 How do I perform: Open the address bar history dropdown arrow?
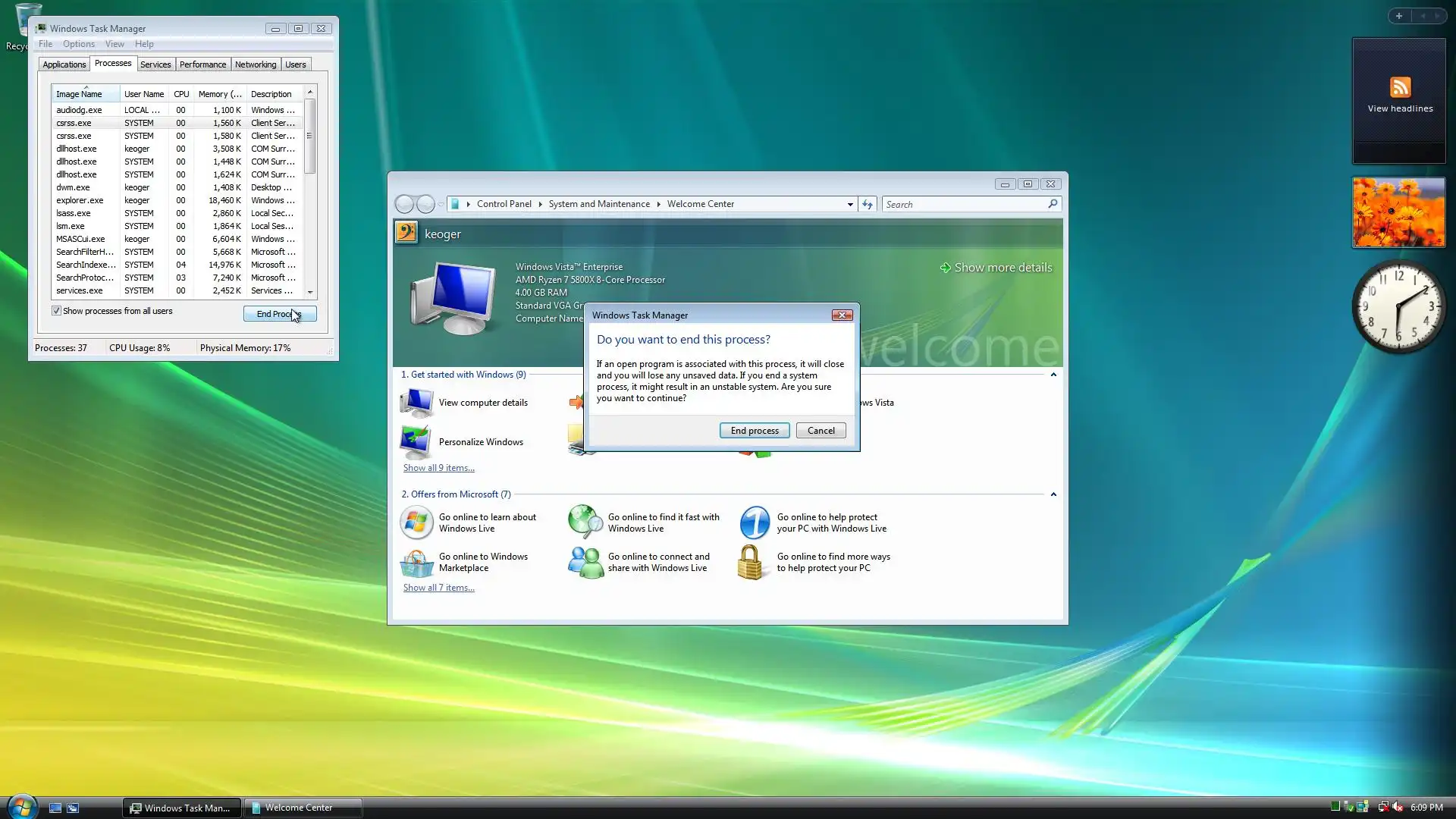click(x=850, y=204)
